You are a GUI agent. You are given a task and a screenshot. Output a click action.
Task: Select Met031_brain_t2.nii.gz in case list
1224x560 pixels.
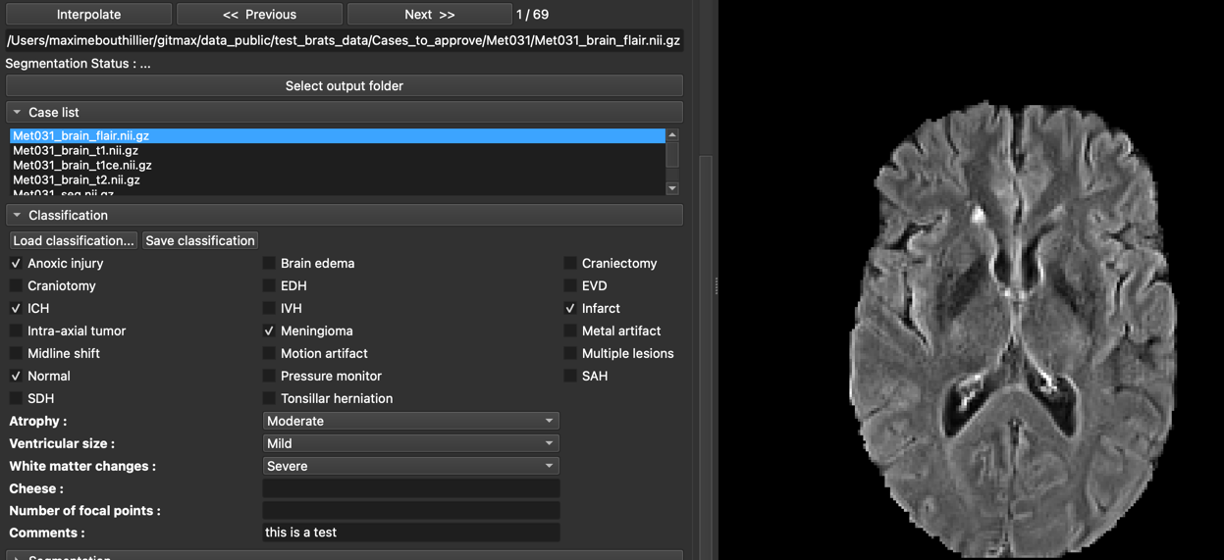point(337,180)
